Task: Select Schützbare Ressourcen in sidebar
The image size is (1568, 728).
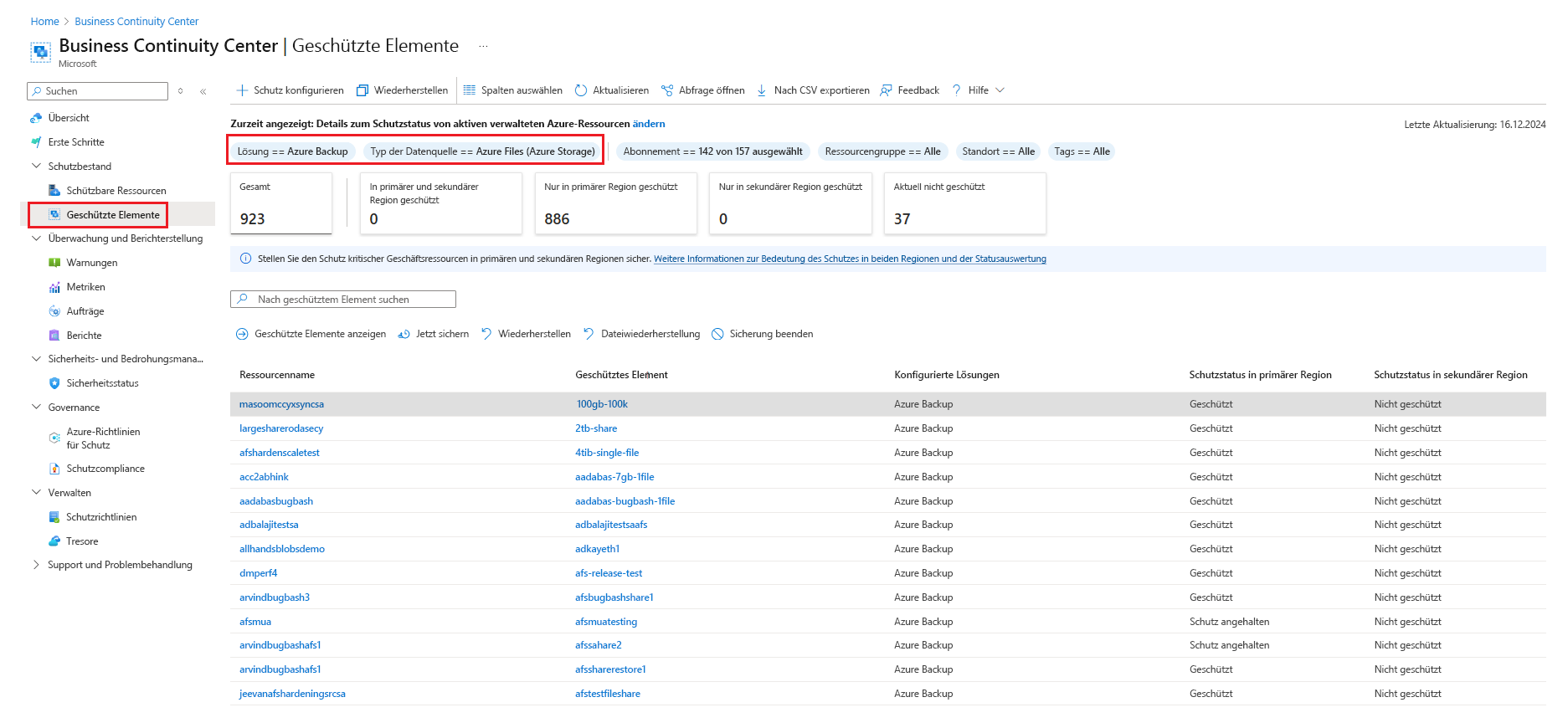Action: coord(116,191)
